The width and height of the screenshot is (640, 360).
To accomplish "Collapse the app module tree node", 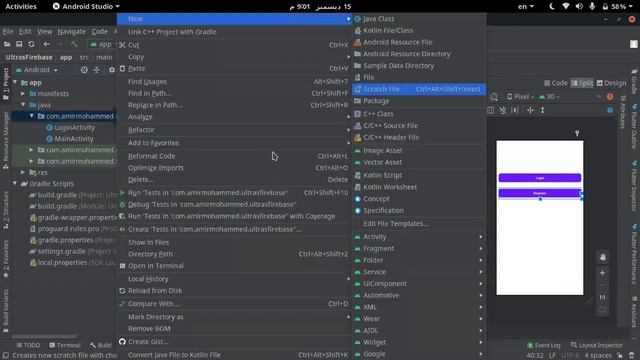I will 15,82.
